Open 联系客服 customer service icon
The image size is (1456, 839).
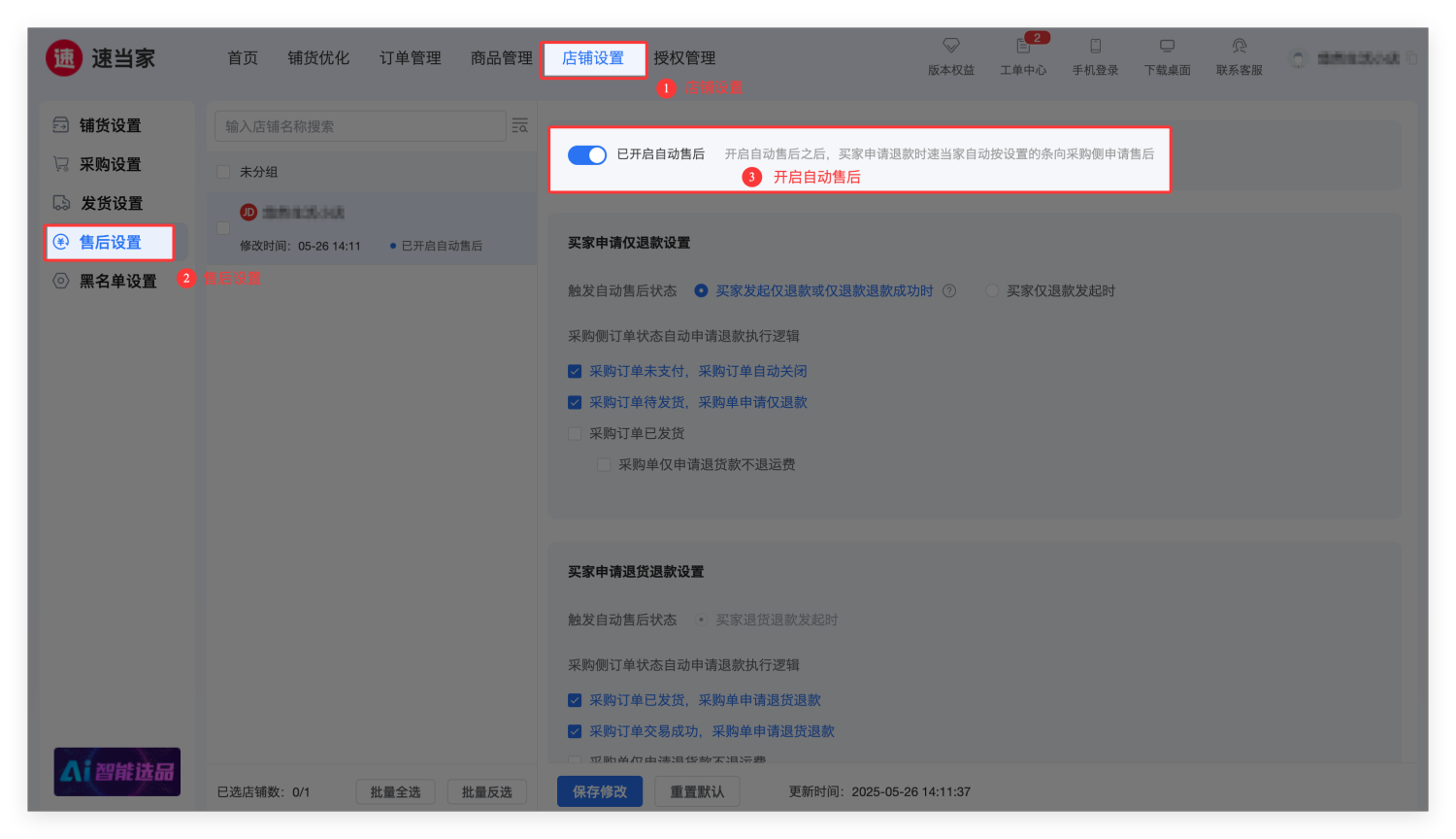1239,46
